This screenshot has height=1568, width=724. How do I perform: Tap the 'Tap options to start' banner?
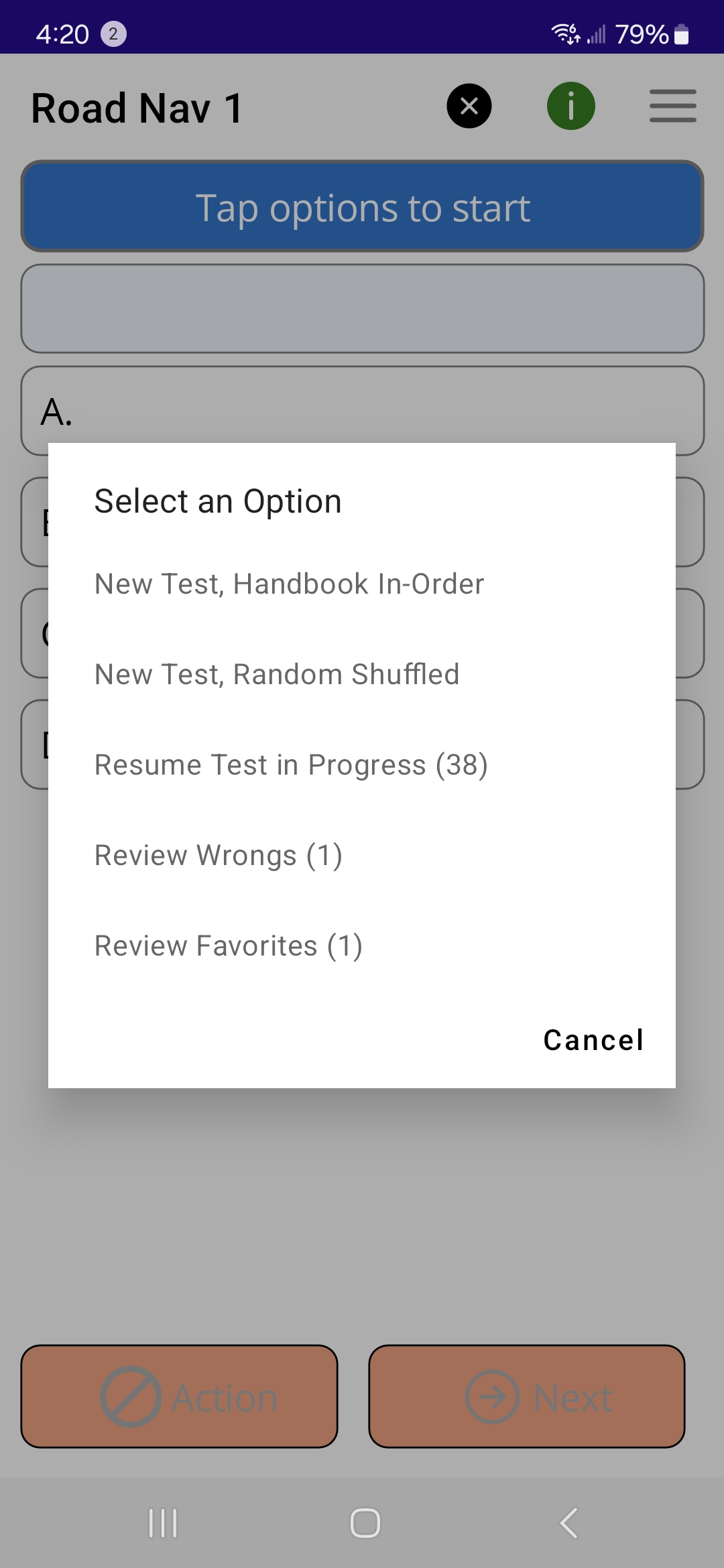[x=362, y=207]
